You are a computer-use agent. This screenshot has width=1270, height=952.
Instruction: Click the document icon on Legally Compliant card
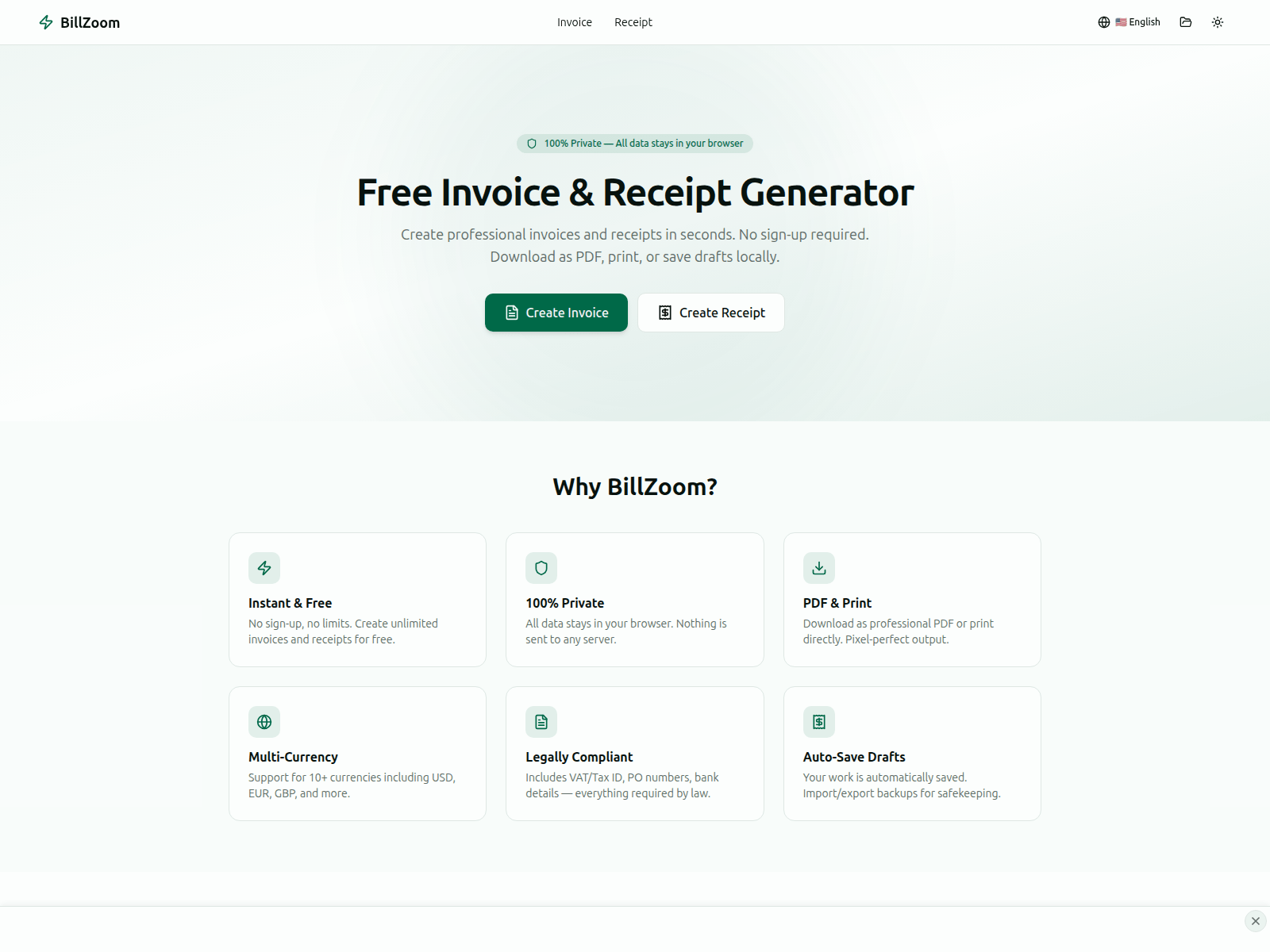click(541, 722)
